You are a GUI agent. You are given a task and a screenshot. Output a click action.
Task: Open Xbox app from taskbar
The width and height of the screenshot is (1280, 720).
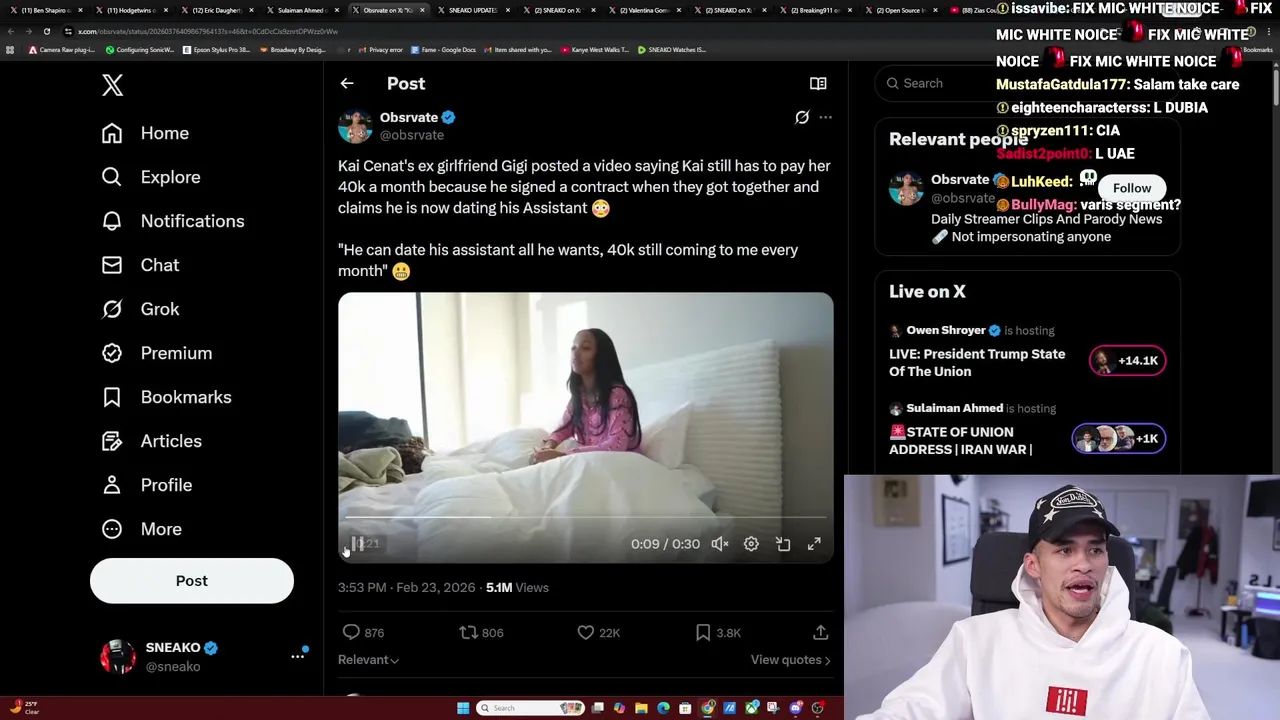pyautogui.click(x=752, y=708)
